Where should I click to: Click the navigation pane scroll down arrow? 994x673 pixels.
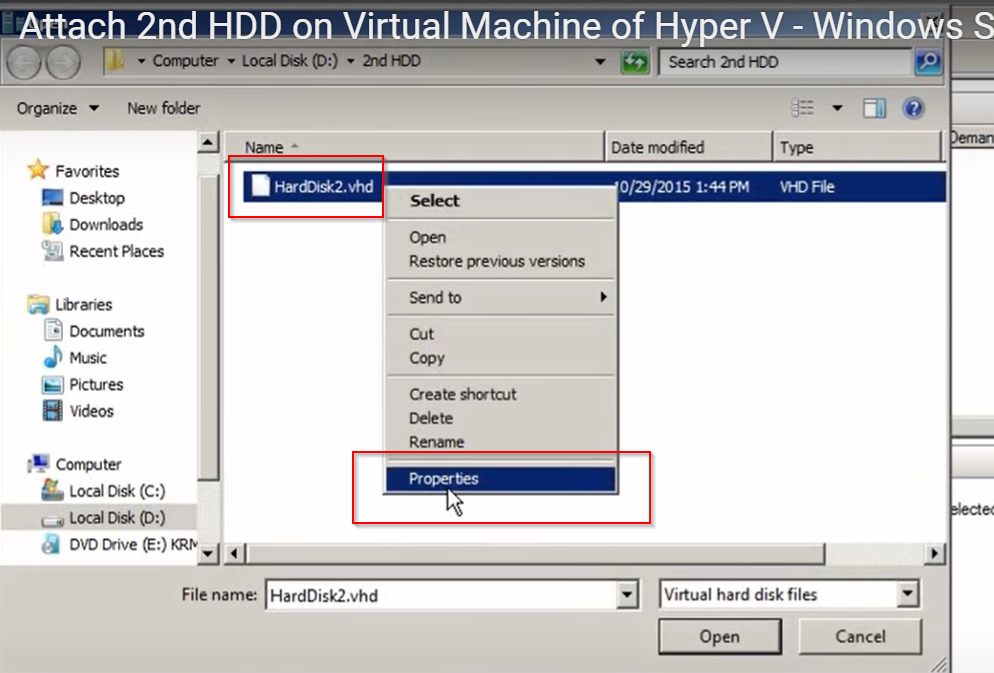tap(208, 553)
